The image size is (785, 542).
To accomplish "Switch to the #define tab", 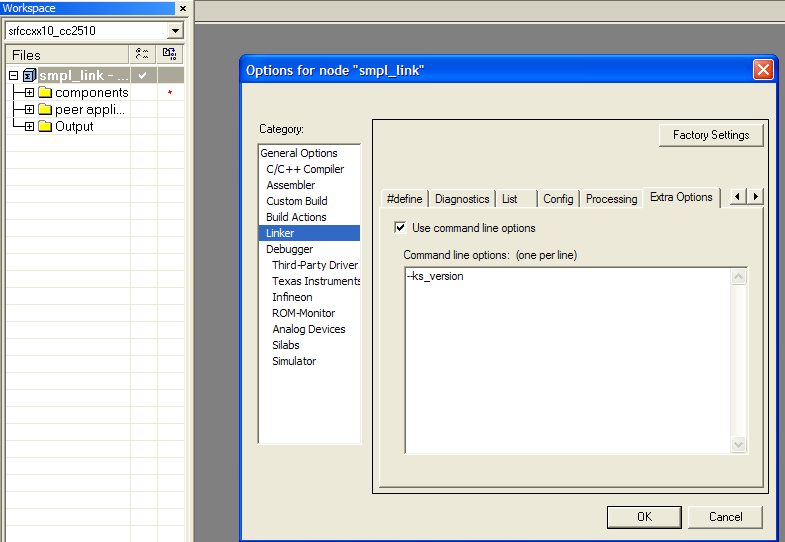I will pos(405,199).
